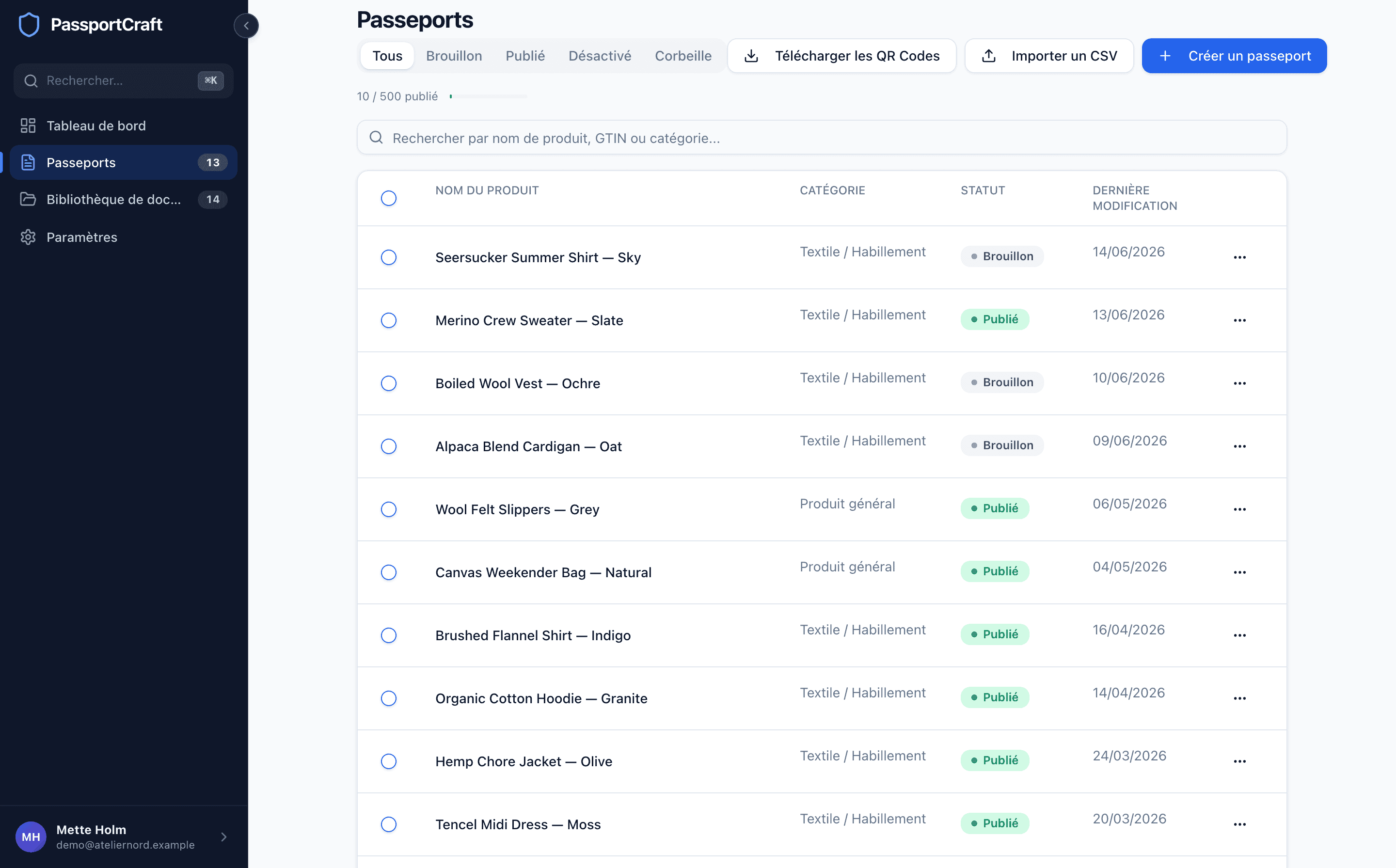Click the date 14/06/2026
This screenshot has width=1396, height=868.
click(1128, 252)
